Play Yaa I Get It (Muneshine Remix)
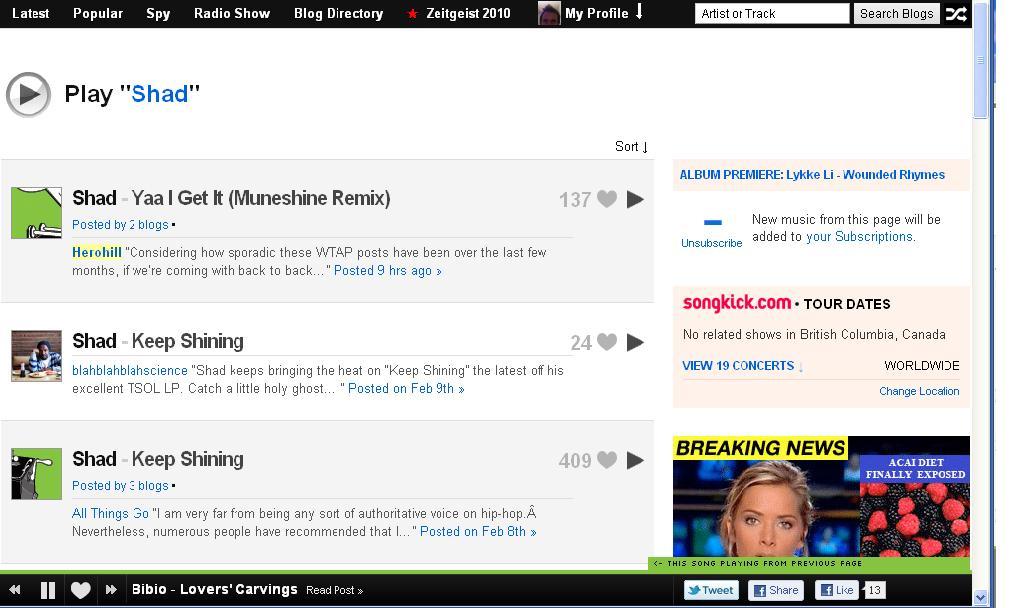This screenshot has width=1024, height=608. [x=635, y=199]
